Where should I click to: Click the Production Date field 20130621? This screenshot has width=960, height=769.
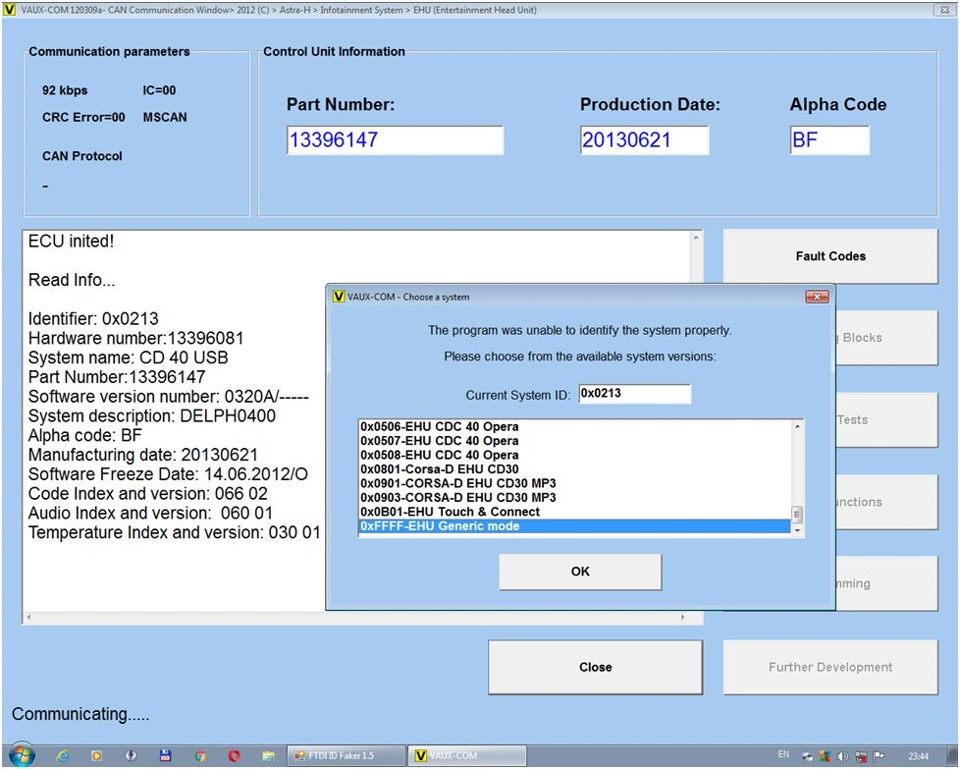click(645, 140)
